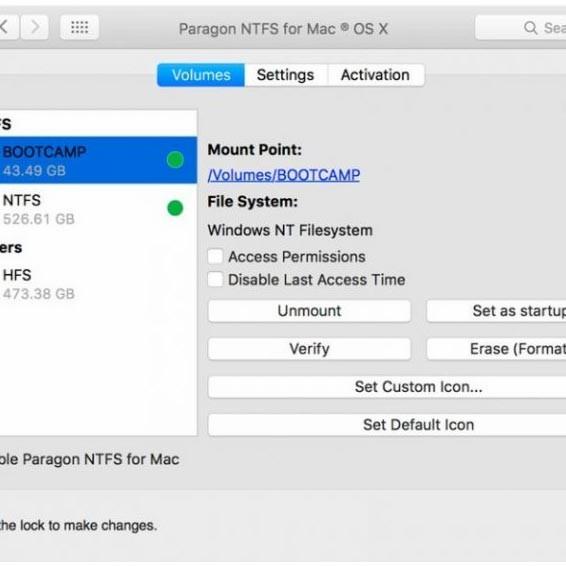Screen dimensions: 566x566
Task: Click the Erase (Format) button
Action: [x=496, y=349]
